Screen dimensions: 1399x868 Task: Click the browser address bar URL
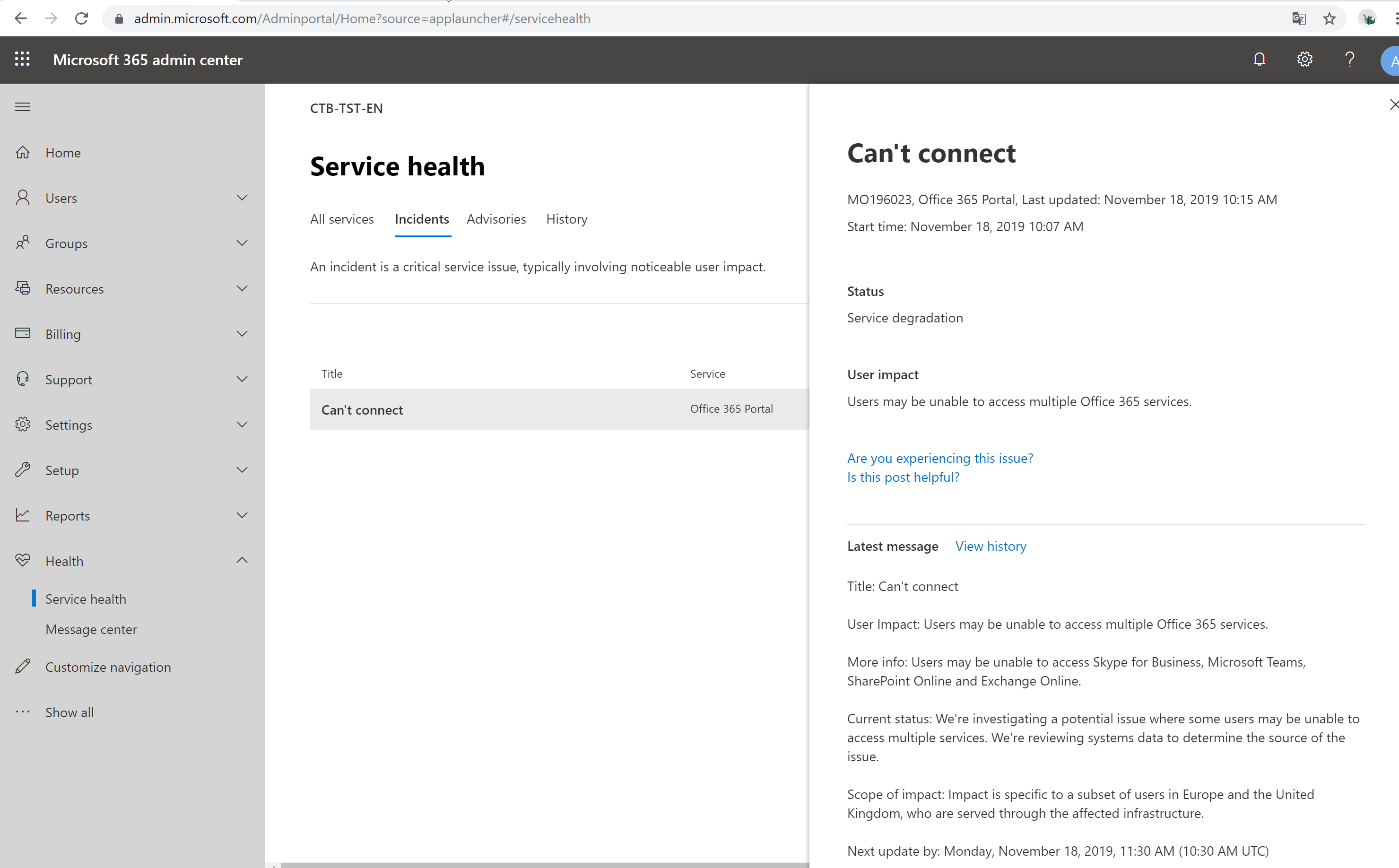click(x=362, y=18)
